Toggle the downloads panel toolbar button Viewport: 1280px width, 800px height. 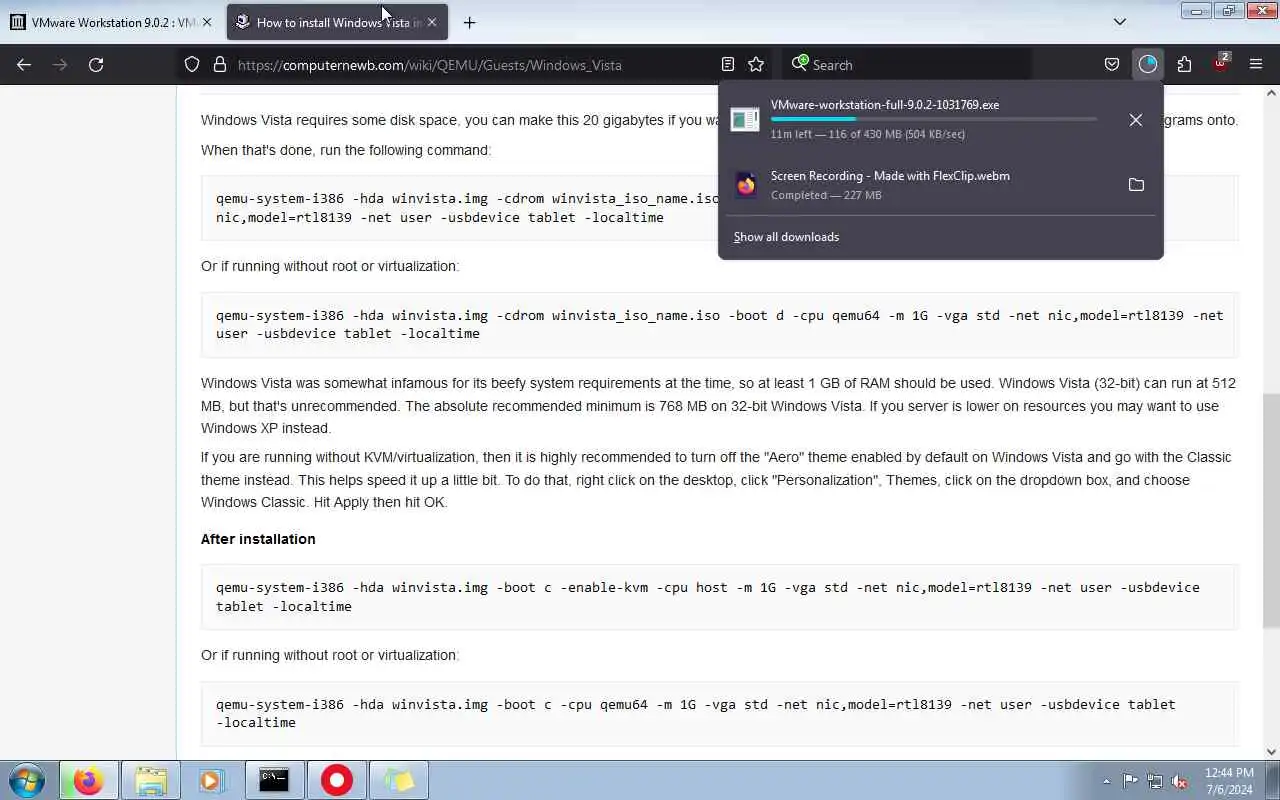(1147, 64)
